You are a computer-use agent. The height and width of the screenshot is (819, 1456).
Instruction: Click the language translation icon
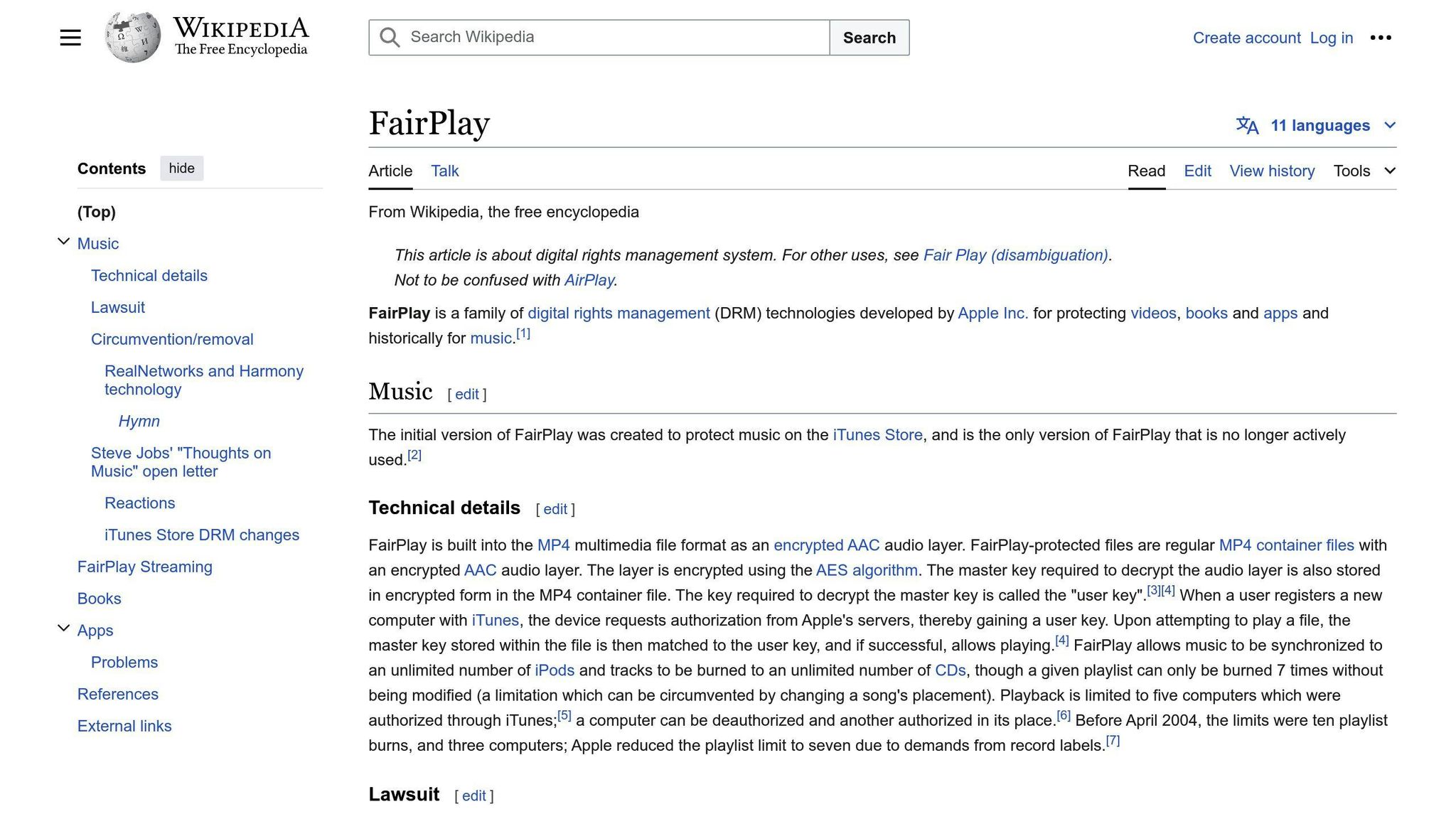tap(1247, 126)
